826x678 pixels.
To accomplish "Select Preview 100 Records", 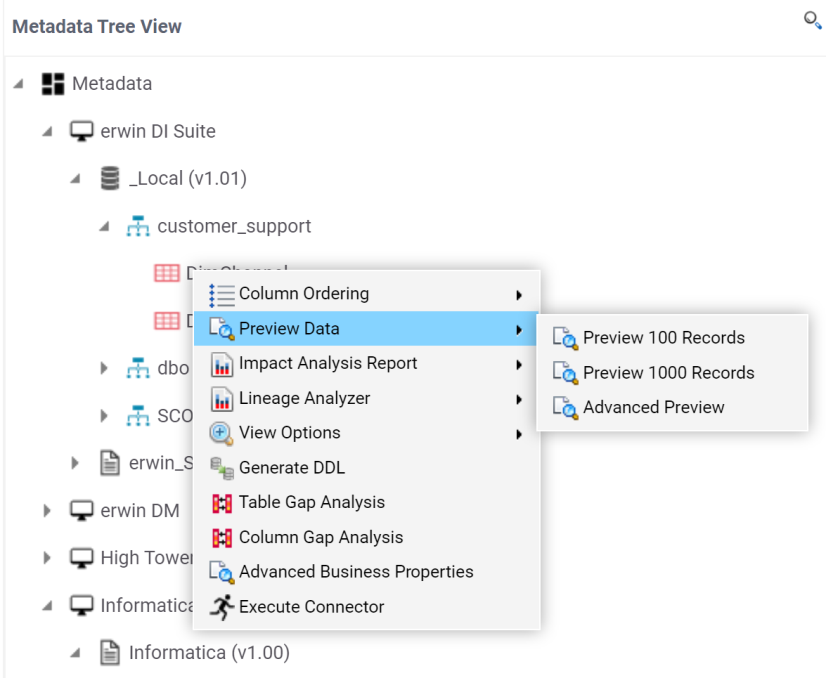I will [x=664, y=338].
